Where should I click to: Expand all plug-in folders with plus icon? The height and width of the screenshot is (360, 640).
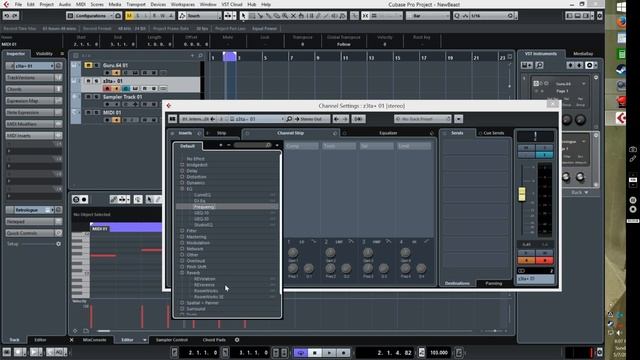[x=221, y=145]
